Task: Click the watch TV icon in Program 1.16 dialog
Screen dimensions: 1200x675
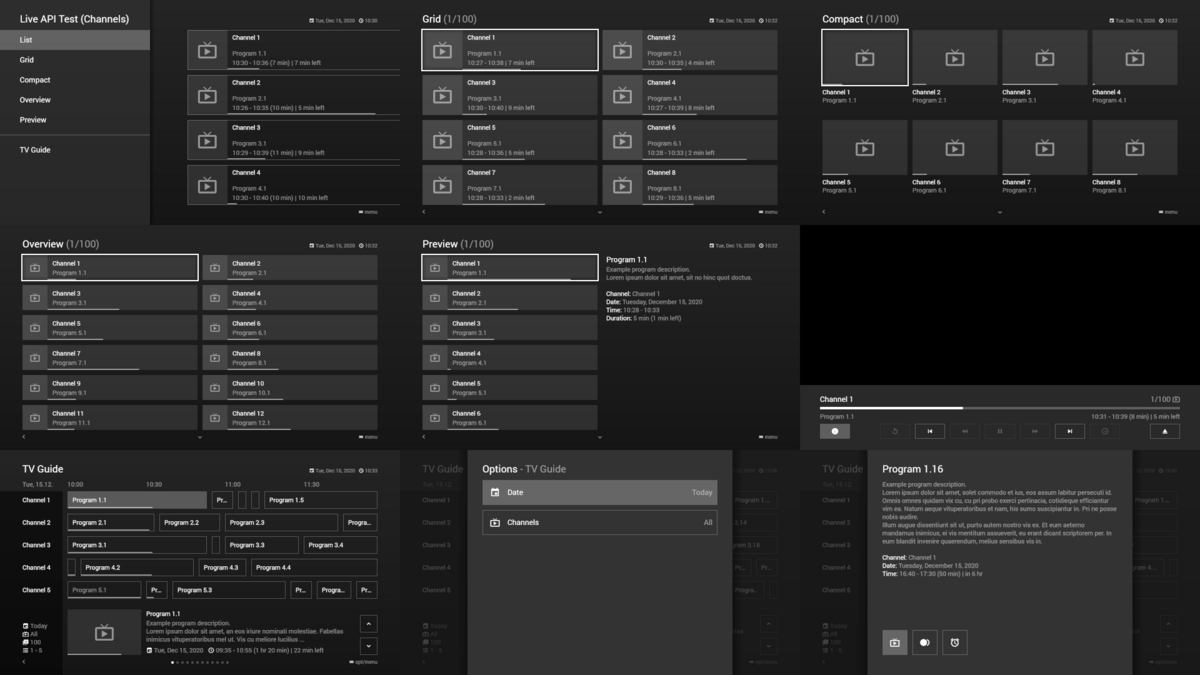Action: pyautogui.click(x=895, y=642)
